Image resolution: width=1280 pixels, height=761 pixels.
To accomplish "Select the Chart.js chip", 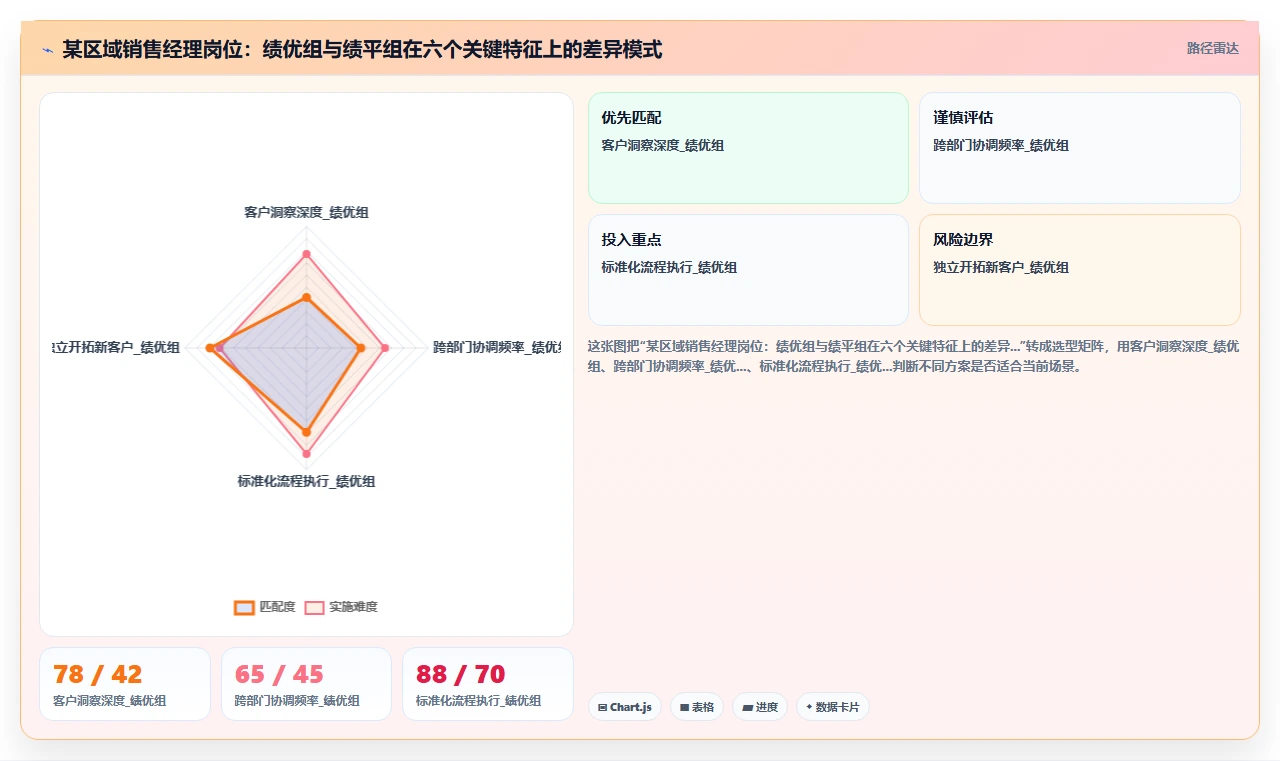I will coord(625,707).
